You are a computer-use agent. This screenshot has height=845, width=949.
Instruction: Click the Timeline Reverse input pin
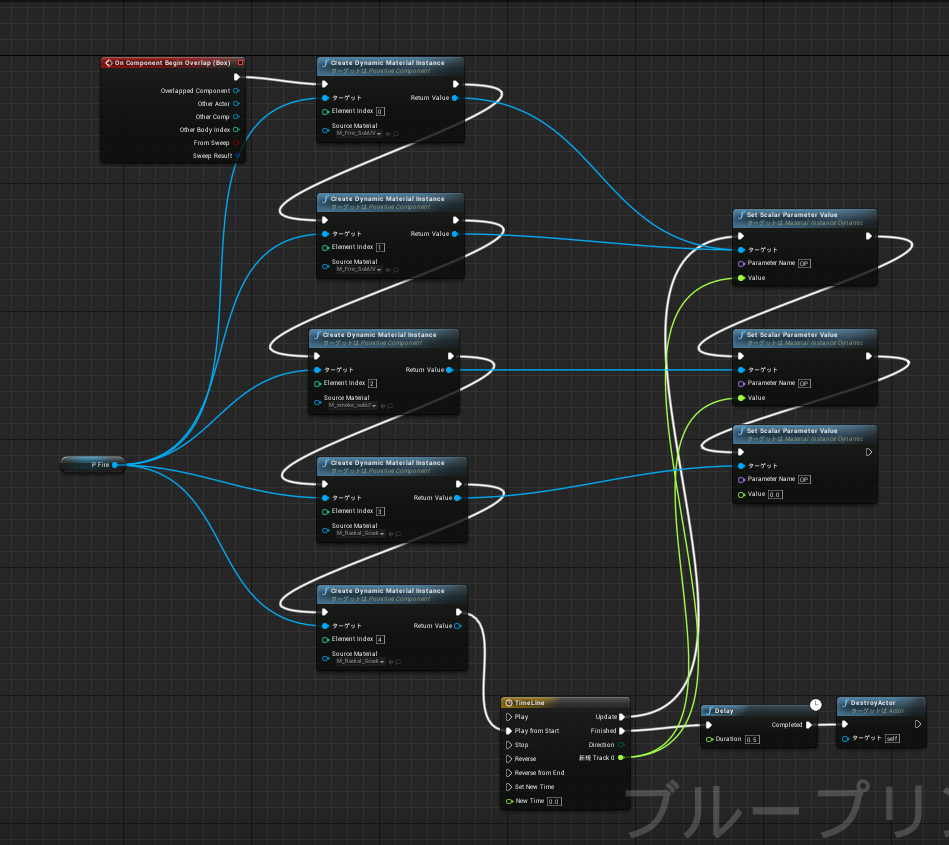509,759
